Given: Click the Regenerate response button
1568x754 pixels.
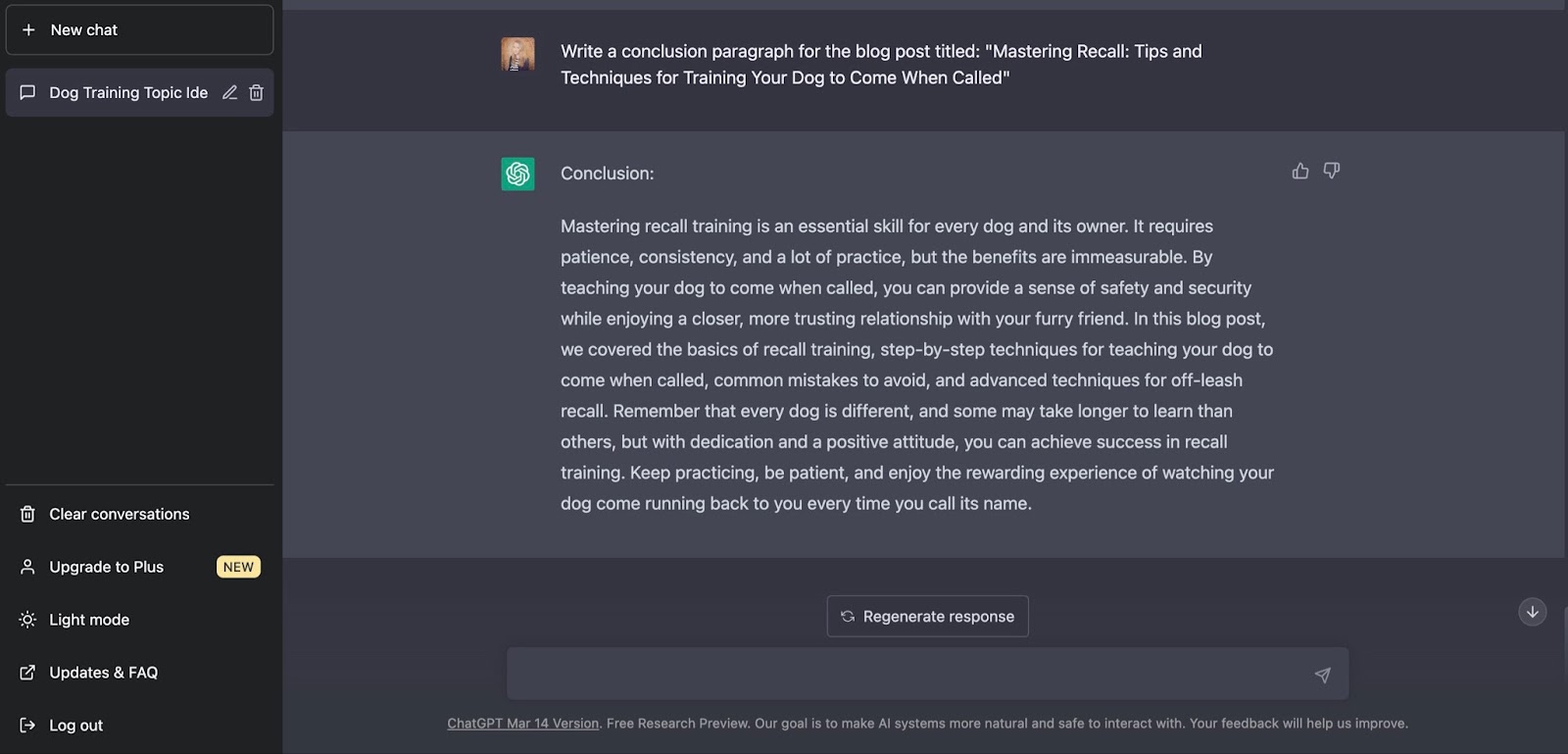Looking at the screenshot, I should pos(927,617).
